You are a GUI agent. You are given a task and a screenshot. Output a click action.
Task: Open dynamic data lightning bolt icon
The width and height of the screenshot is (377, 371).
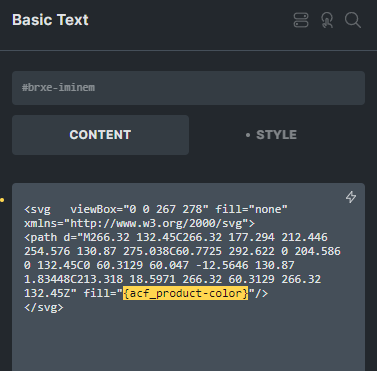tap(351, 197)
